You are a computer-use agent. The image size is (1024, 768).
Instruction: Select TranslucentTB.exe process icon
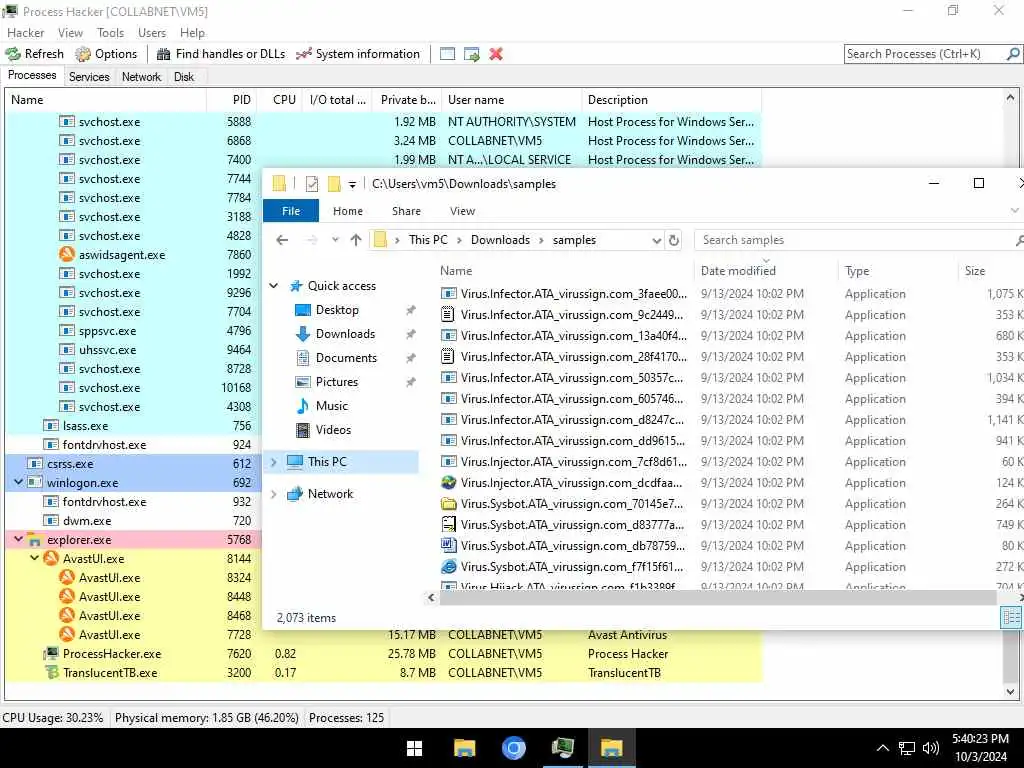[51, 672]
